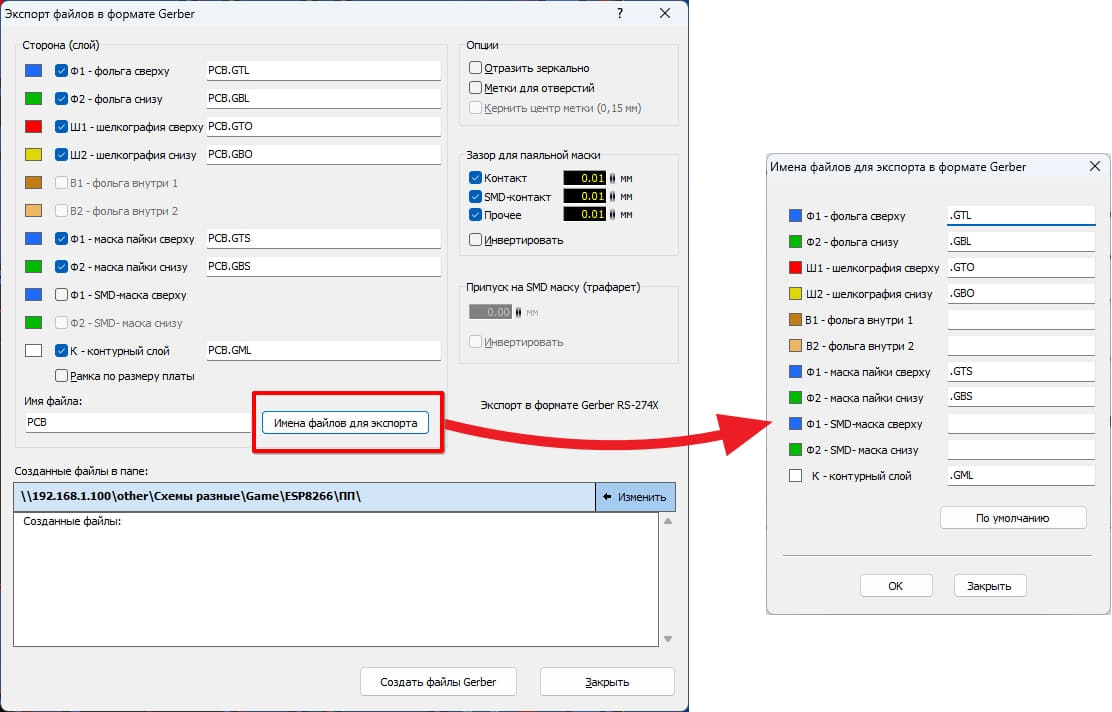The image size is (1112, 712).
Task: Click По умолчанию to reset extensions
Action: pyautogui.click(x=1013, y=518)
